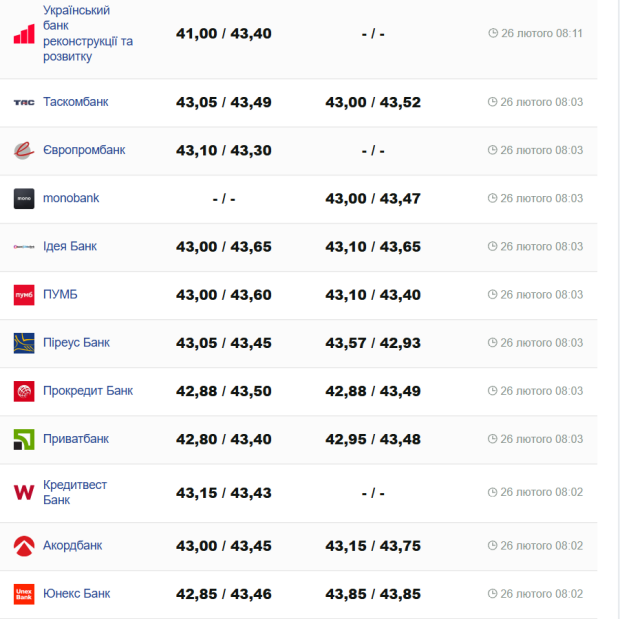This screenshot has width=620, height=619.
Task: Click the Піреус Банк logo icon
Action: coord(24,343)
